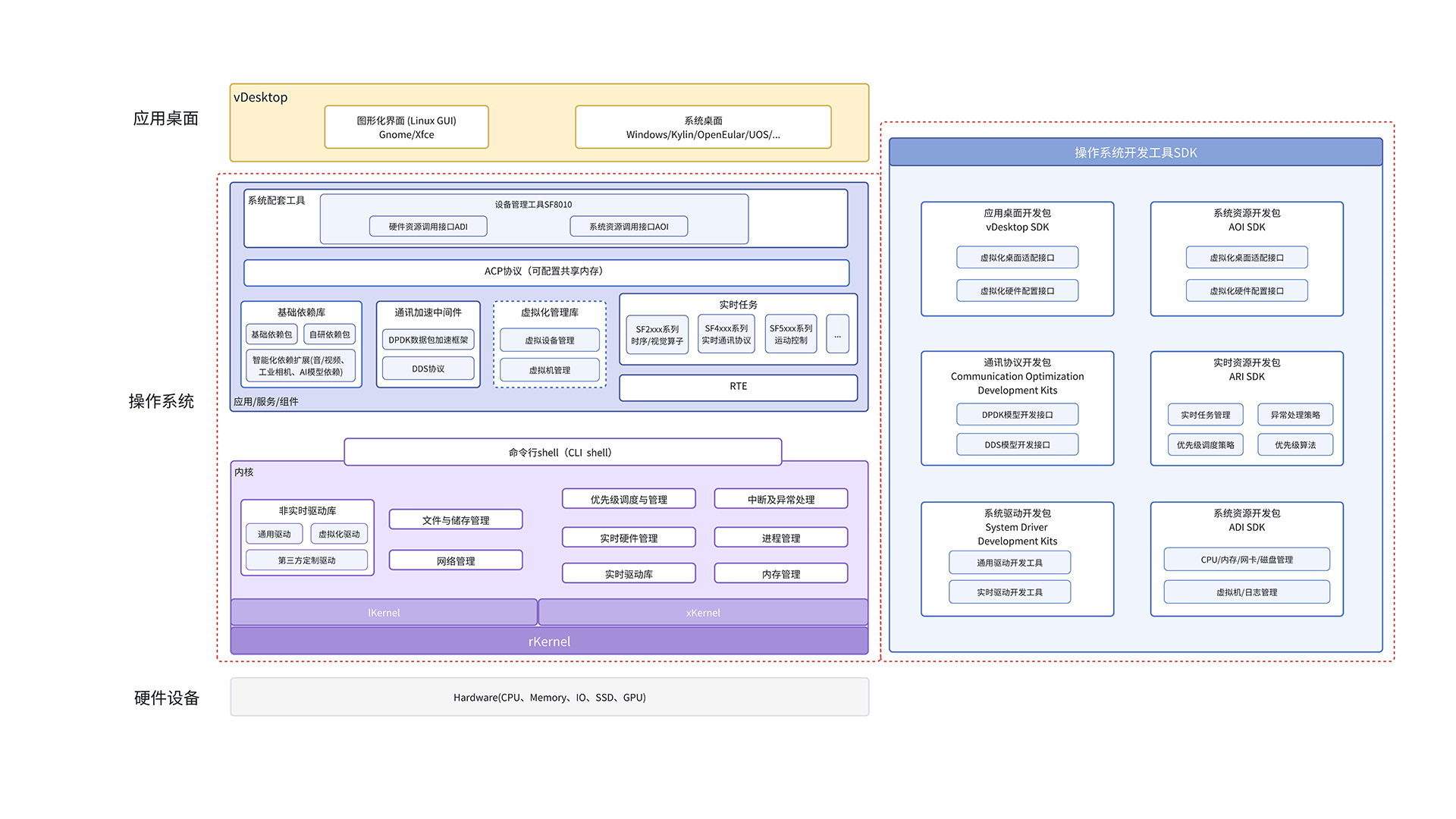The height and width of the screenshot is (819, 1456).
Task: Click the 网络管理 box
Action: pyautogui.click(x=456, y=561)
